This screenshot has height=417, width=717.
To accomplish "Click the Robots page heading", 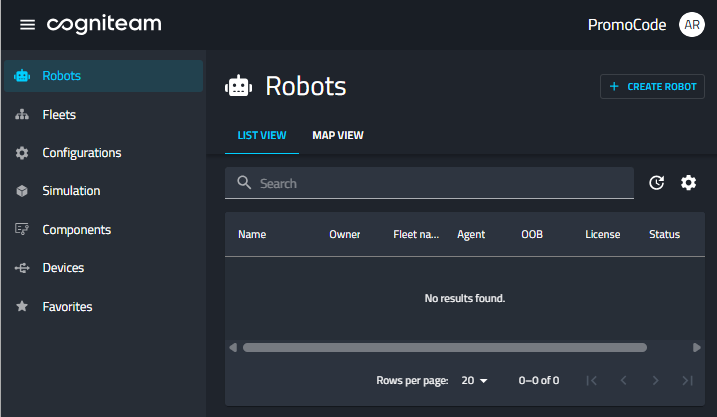I will (305, 86).
